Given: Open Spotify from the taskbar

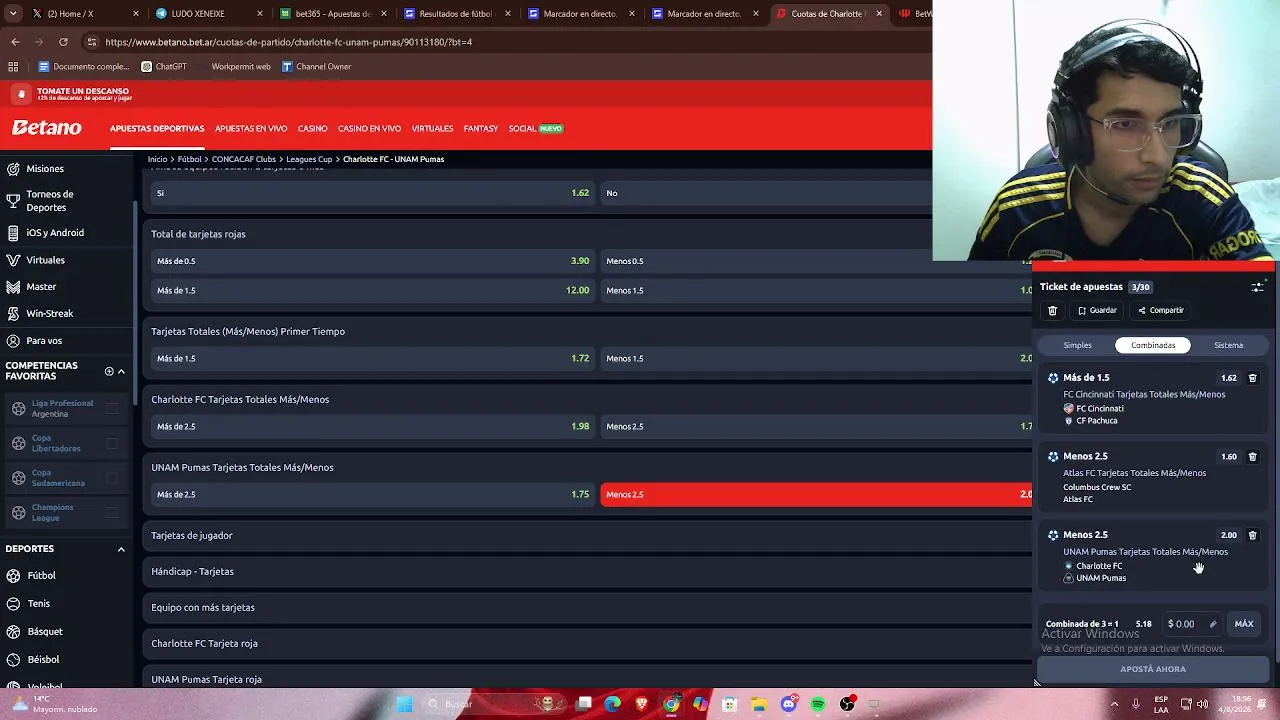Looking at the screenshot, I should pyautogui.click(x=818, y=704).
